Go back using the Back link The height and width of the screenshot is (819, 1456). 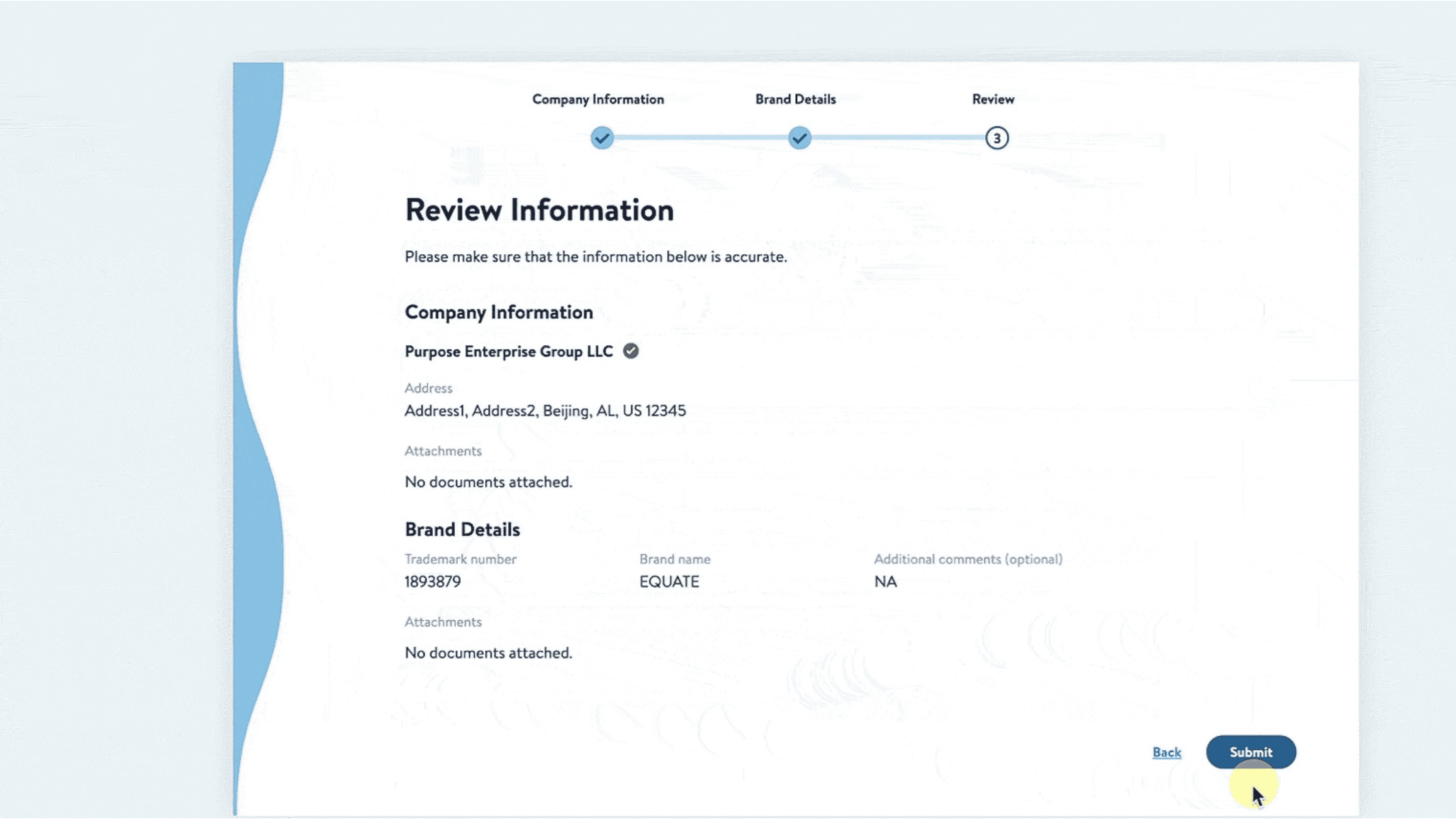tap(1167, 752)
